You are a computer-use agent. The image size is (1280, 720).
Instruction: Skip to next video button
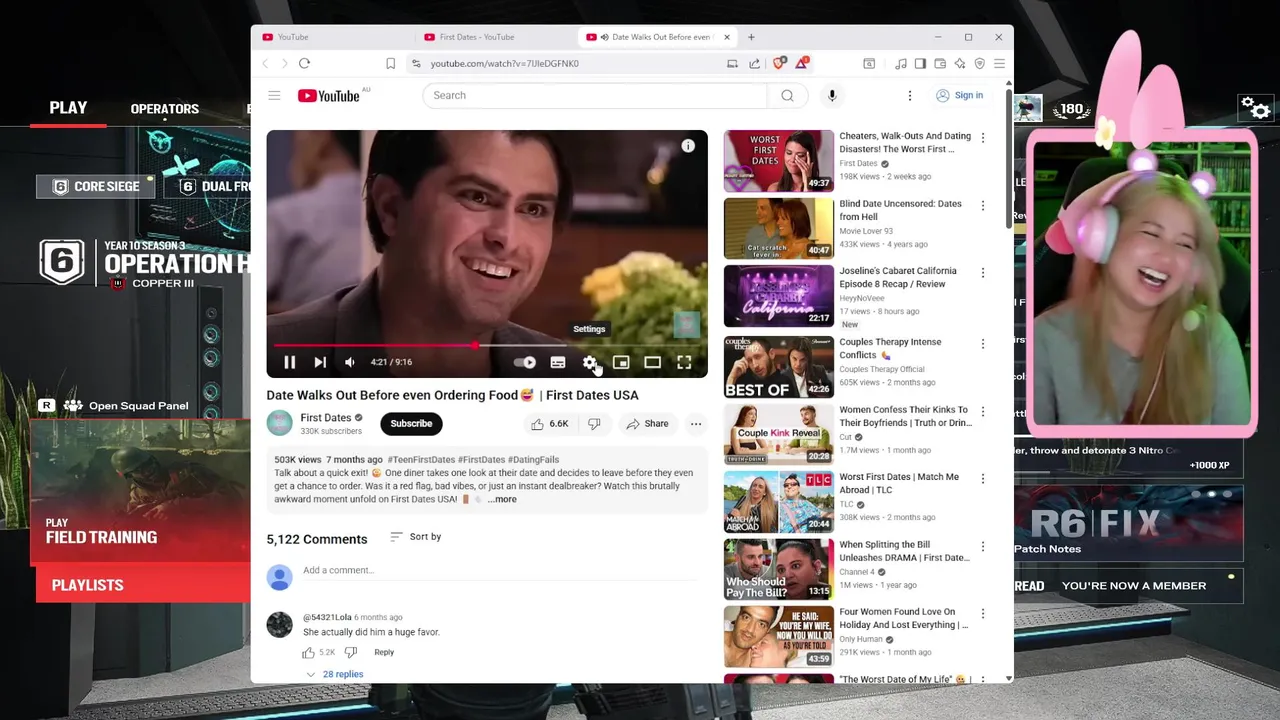320,362
